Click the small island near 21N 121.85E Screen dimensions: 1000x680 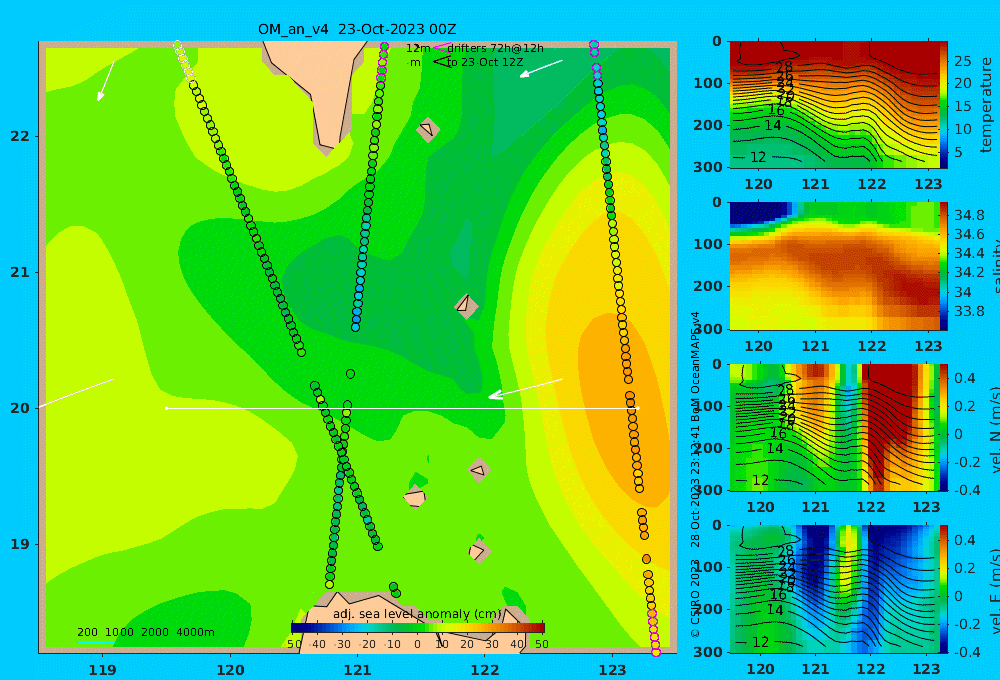[466, 306]
